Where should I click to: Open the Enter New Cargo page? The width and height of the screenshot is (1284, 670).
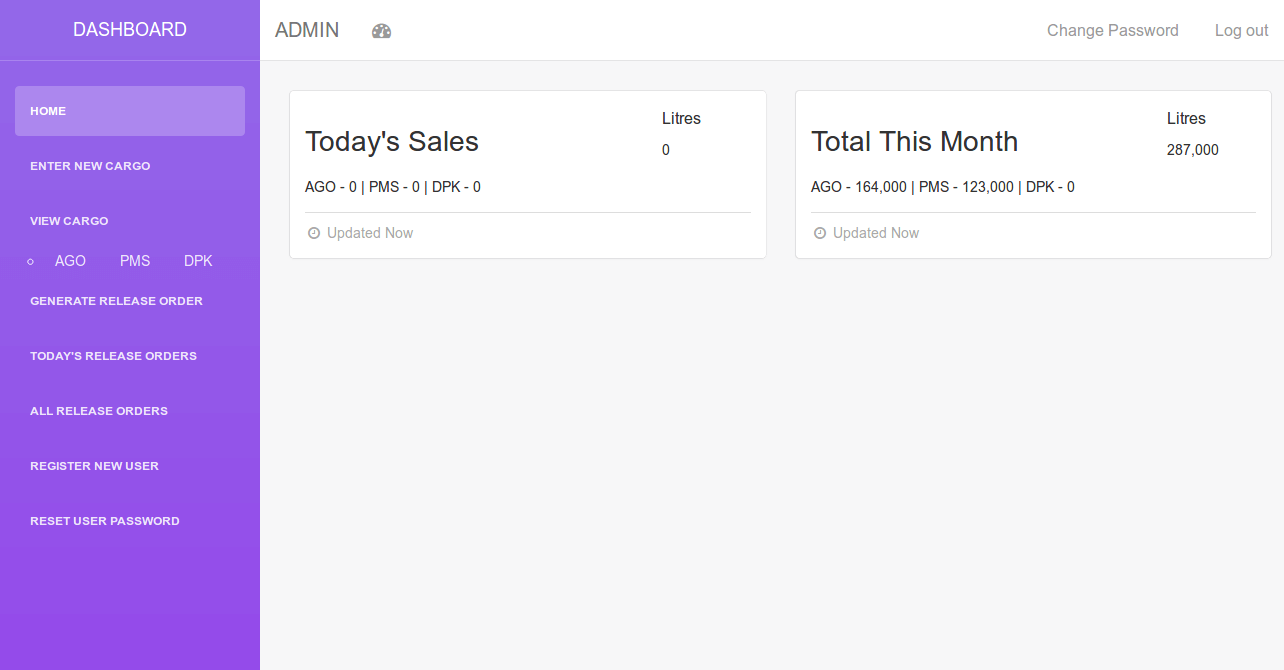(90, 166)
